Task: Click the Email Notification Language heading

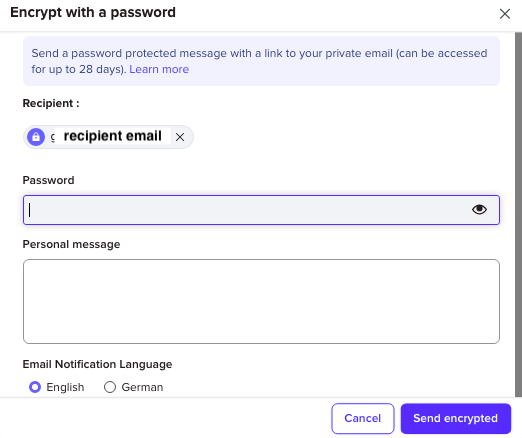Action: pyautogui.click(x=97, y=364)
